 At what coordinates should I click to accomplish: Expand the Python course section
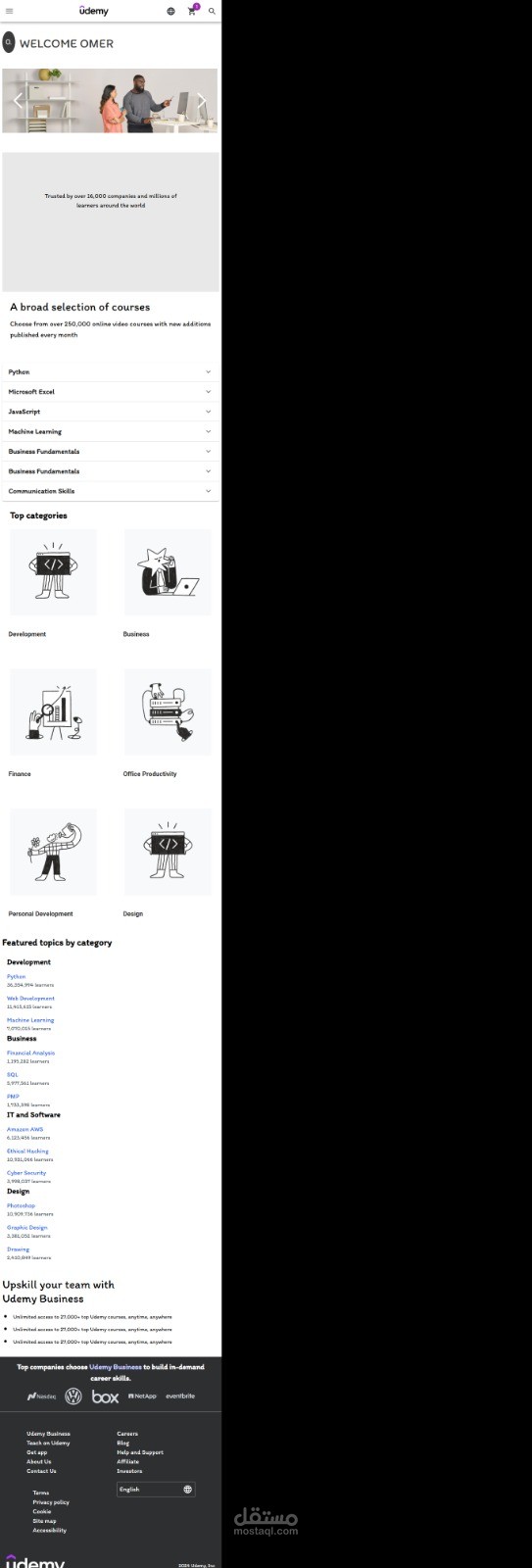[x=111, y=372]
